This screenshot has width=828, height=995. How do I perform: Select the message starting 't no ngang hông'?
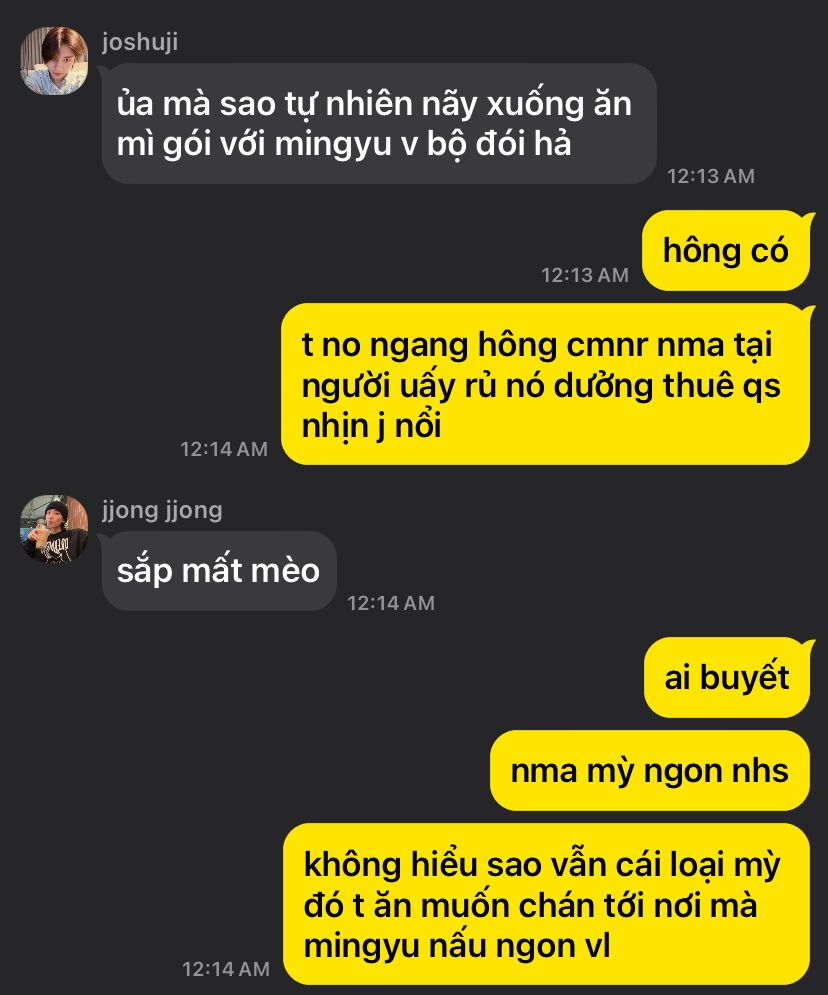click(x=546, y=385)
